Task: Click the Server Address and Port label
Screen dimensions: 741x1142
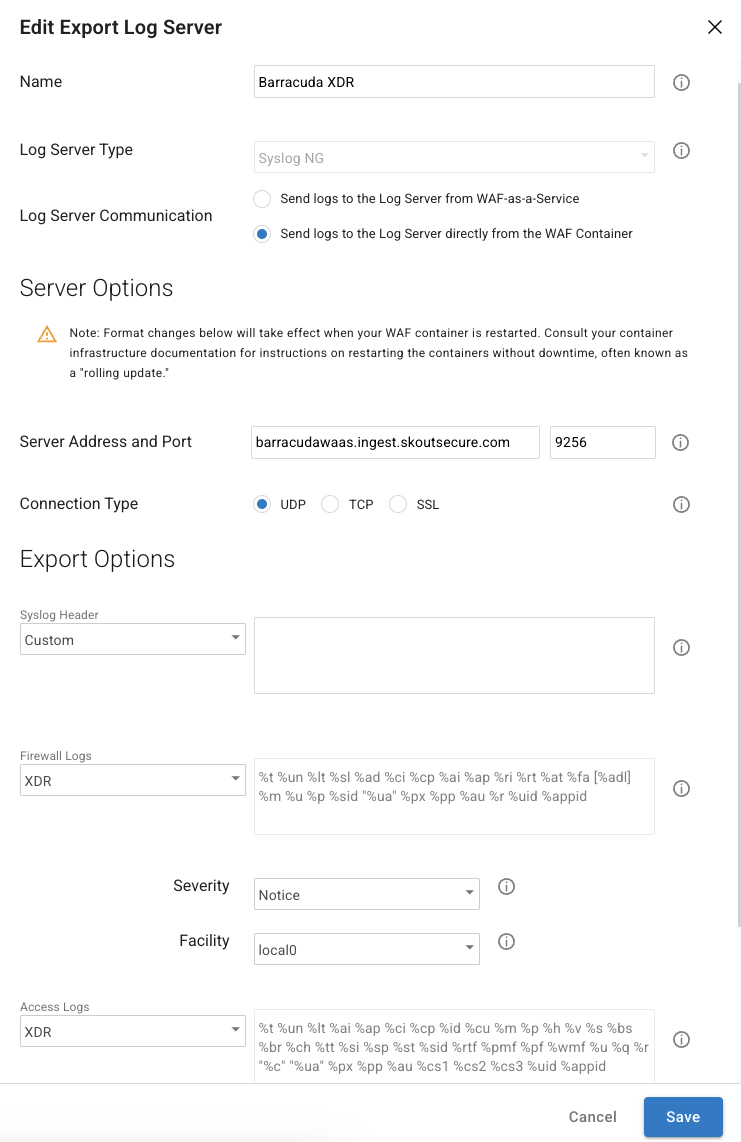Action: [x=106, y=442]
